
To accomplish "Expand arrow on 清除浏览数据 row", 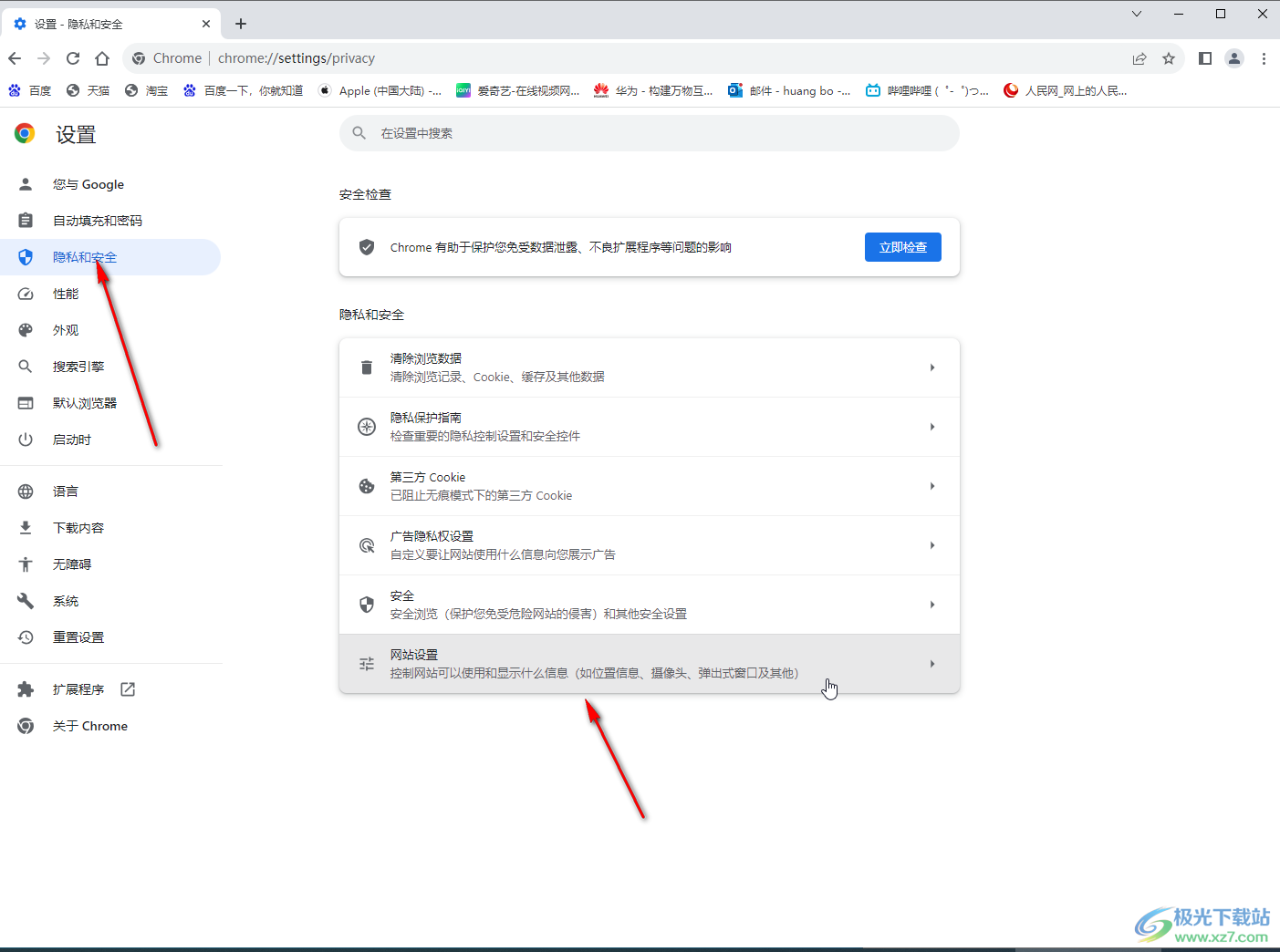I will coord(932,367).
